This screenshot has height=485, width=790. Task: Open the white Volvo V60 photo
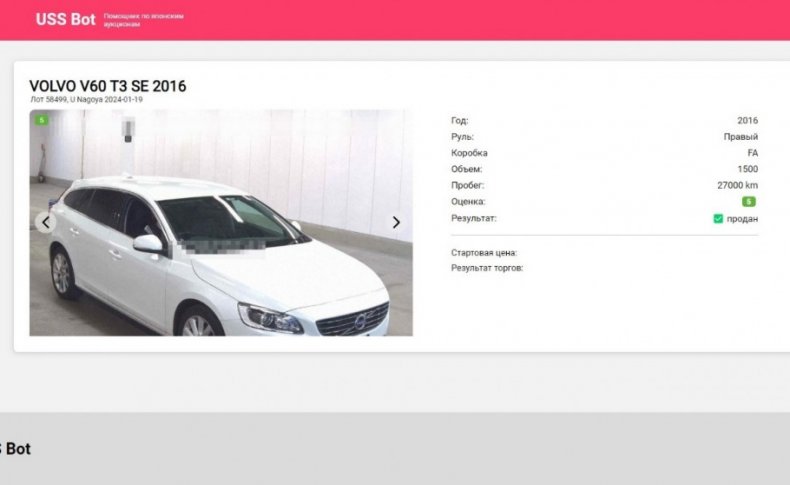click(x=221, y=223)
